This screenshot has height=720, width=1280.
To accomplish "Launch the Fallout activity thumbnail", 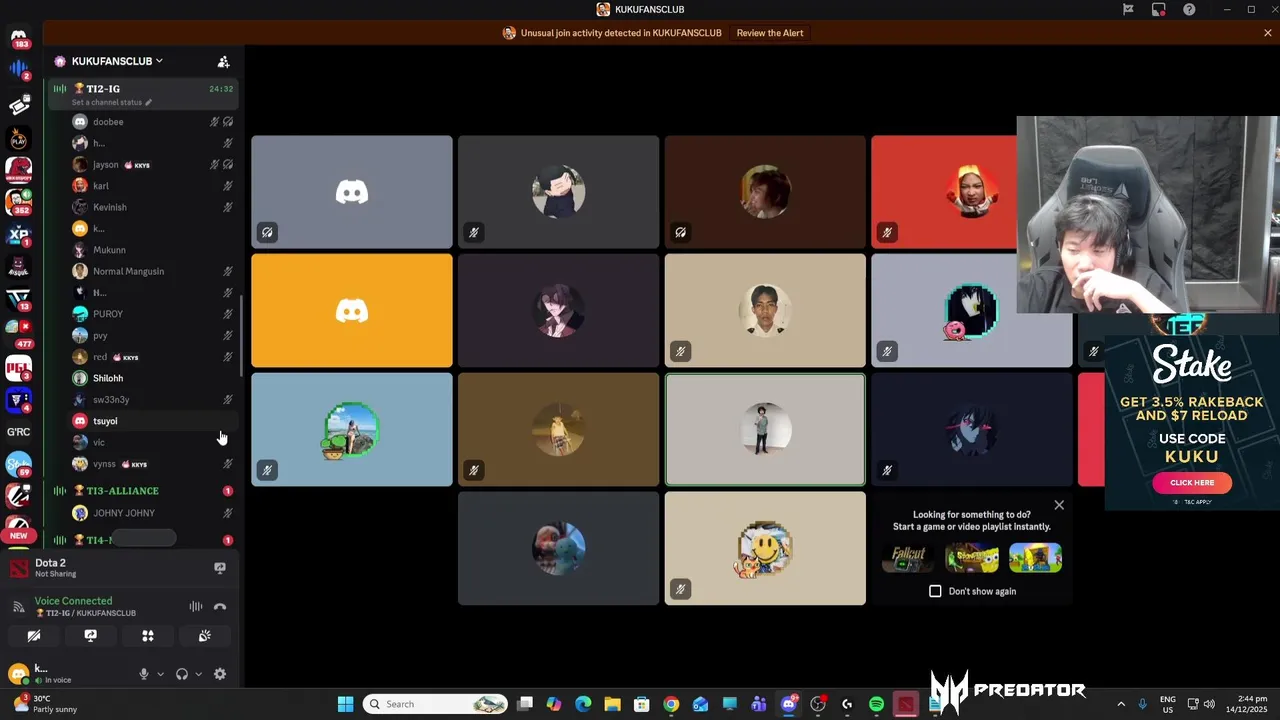I will coord(909,558).
